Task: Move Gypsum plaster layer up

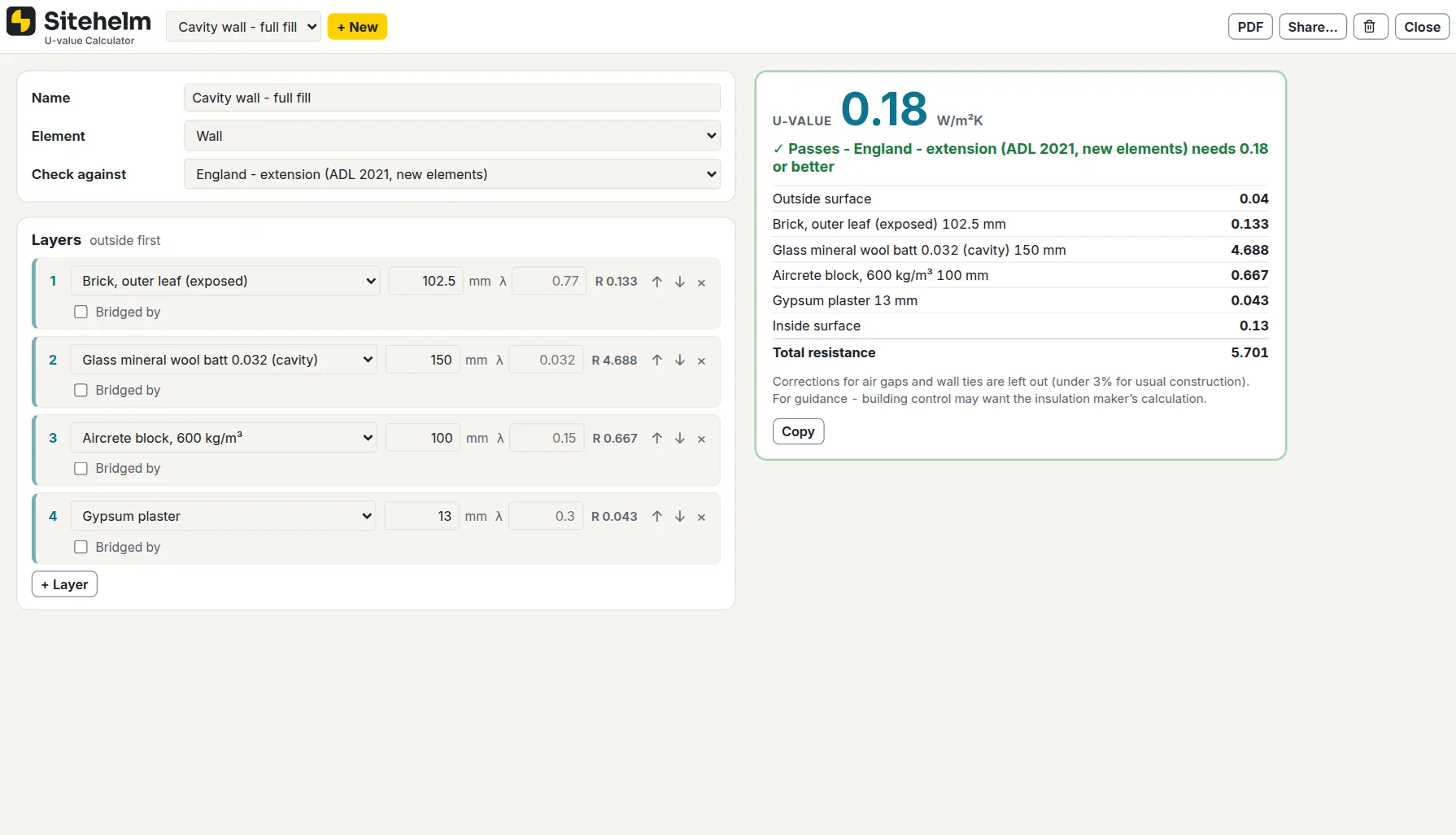Action: [x=657, y=516]
